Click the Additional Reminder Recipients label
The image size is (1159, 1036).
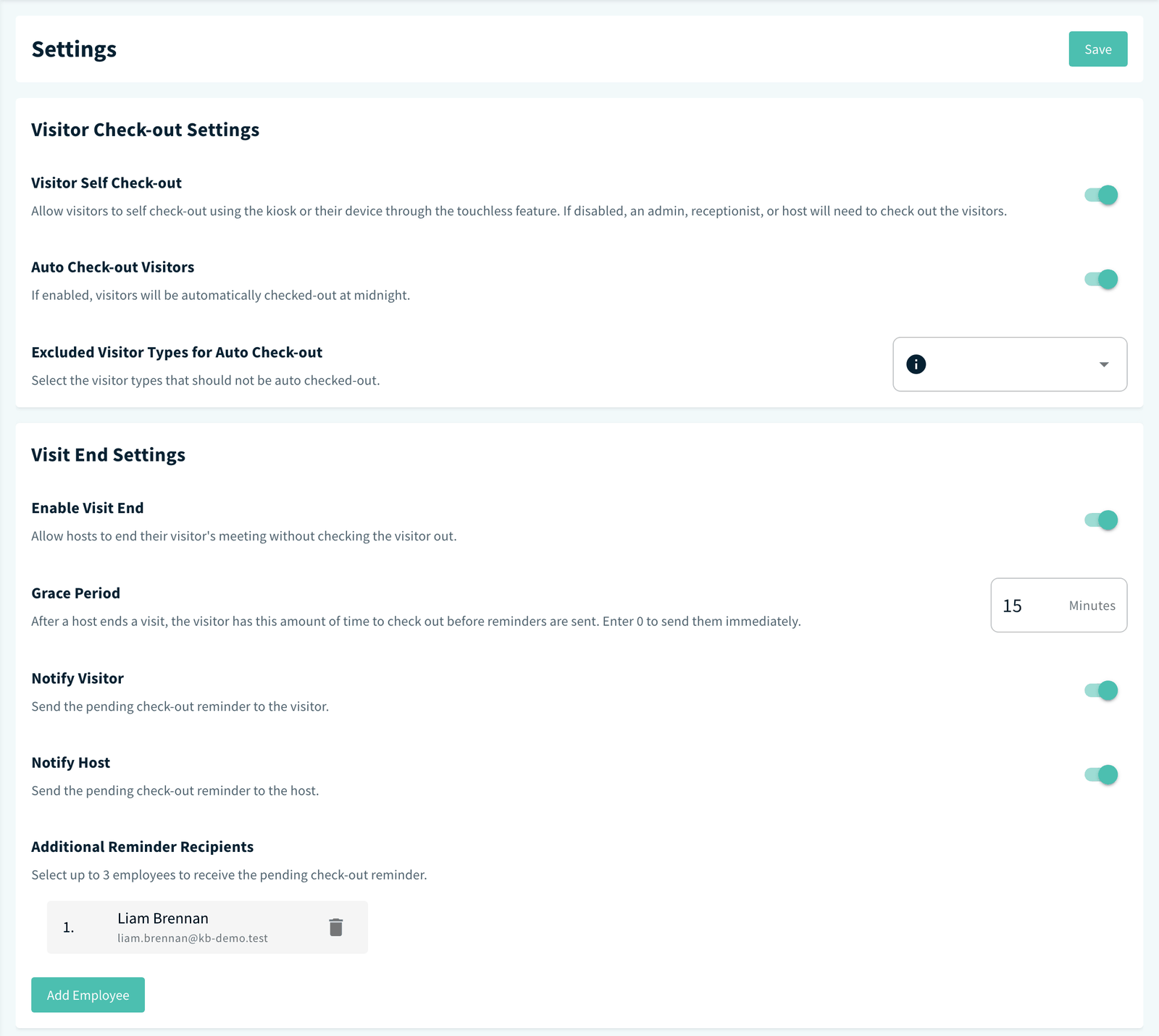pyautogui.click(x=142, y=847)
